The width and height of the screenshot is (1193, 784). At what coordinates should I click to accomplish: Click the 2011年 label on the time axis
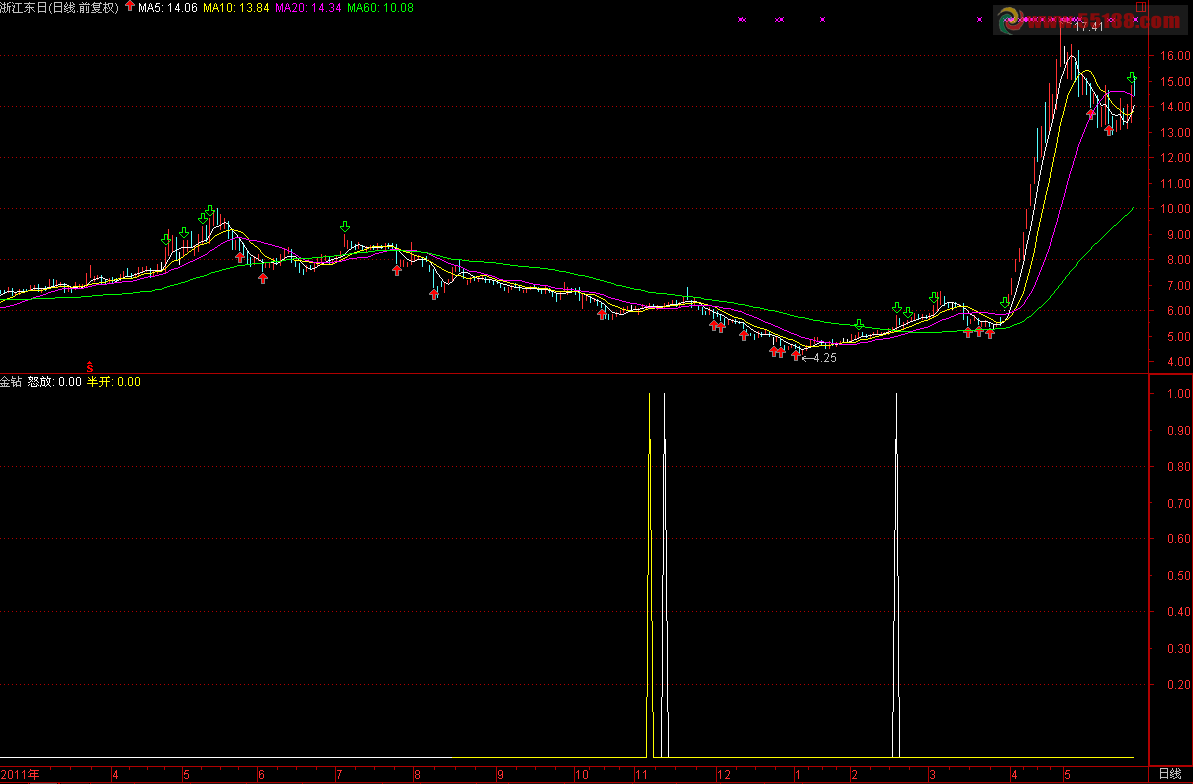pos(21,775)
